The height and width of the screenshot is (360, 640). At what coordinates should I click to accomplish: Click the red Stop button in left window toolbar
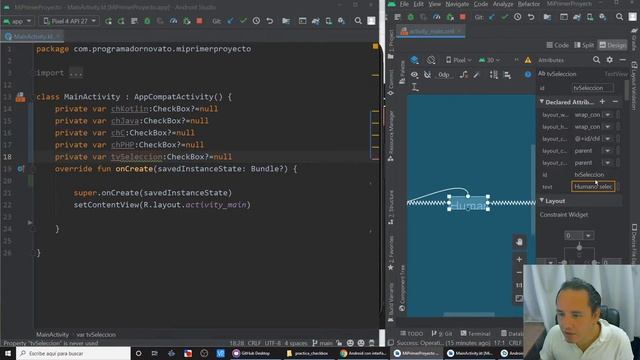coord(200,21)
